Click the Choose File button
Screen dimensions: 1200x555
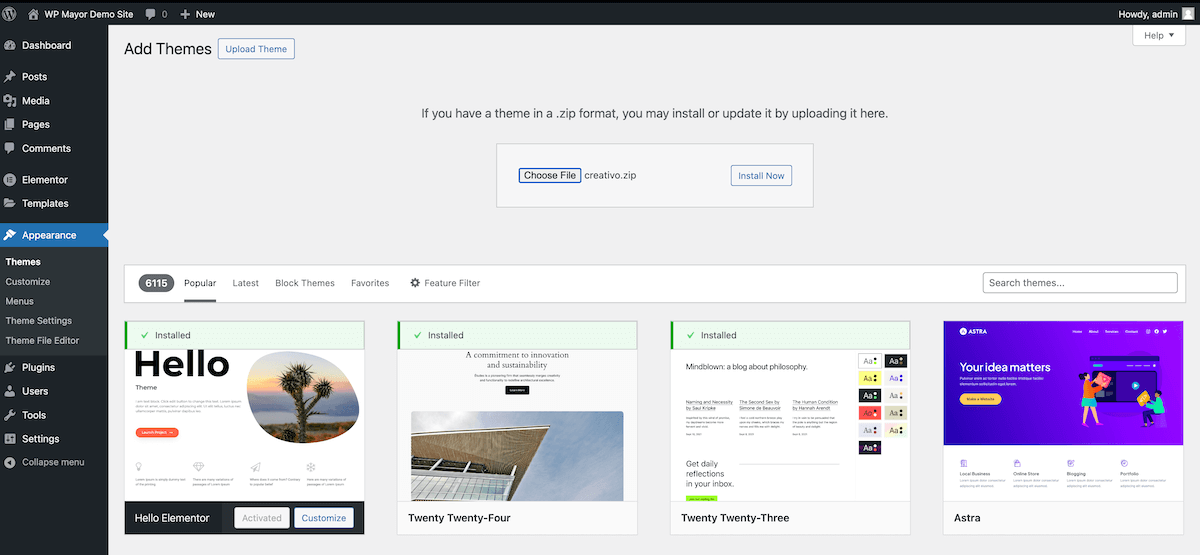pyautogui.click(x=550, y=175)
